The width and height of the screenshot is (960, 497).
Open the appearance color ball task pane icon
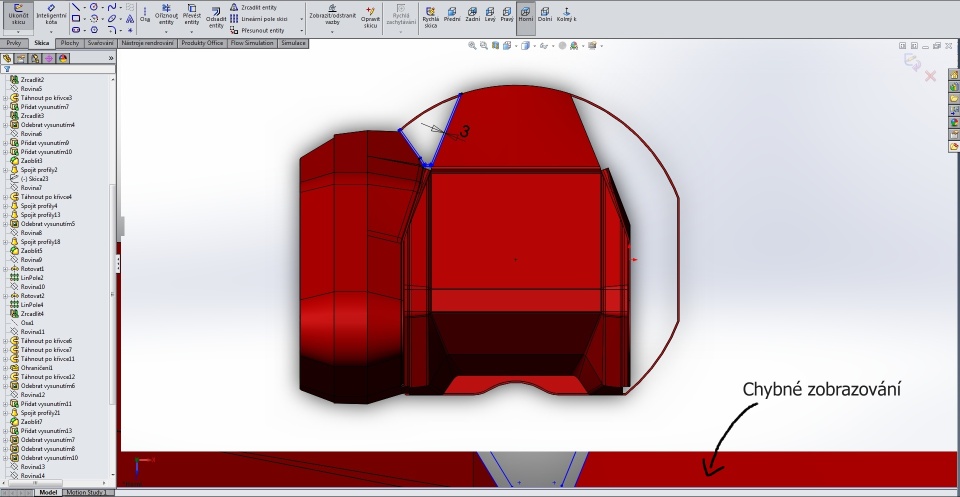point(954,122)
